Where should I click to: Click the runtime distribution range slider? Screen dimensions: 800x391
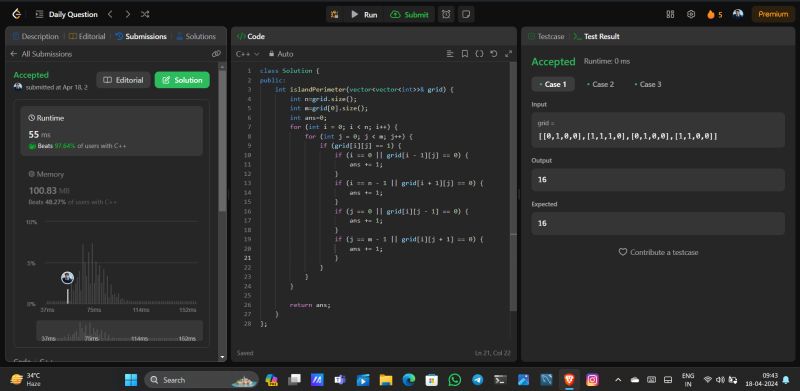pos(119,331)
